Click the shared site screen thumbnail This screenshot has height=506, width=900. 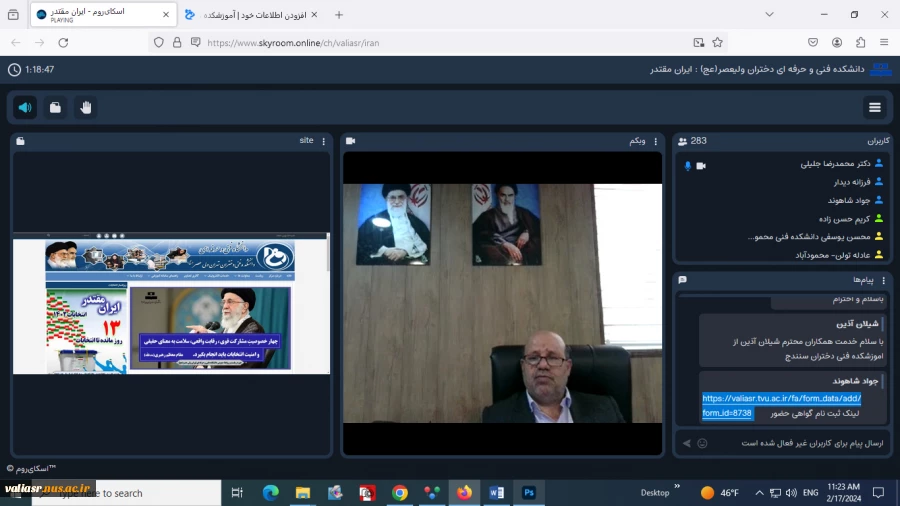[171, 303]
